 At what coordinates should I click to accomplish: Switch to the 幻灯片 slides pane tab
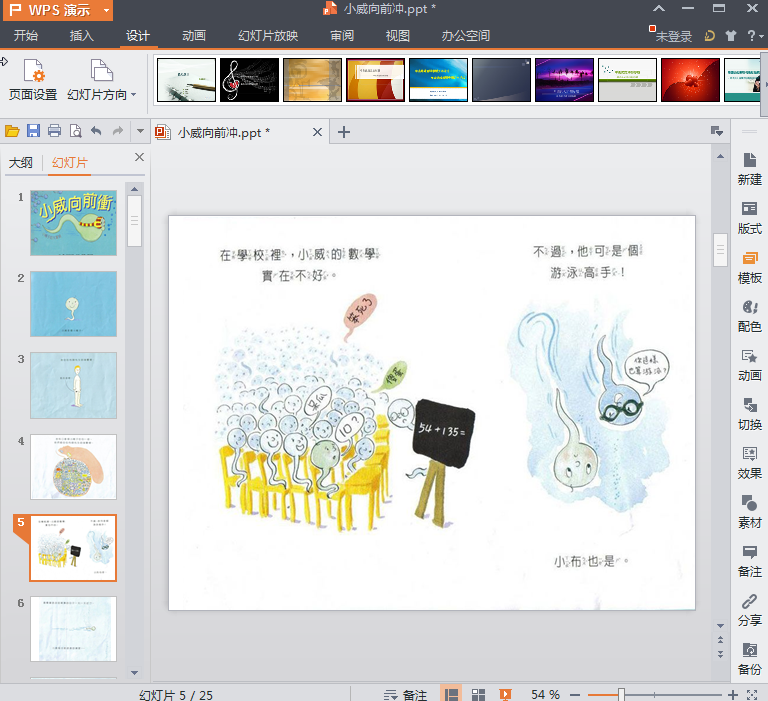click(x=70, y=163)
